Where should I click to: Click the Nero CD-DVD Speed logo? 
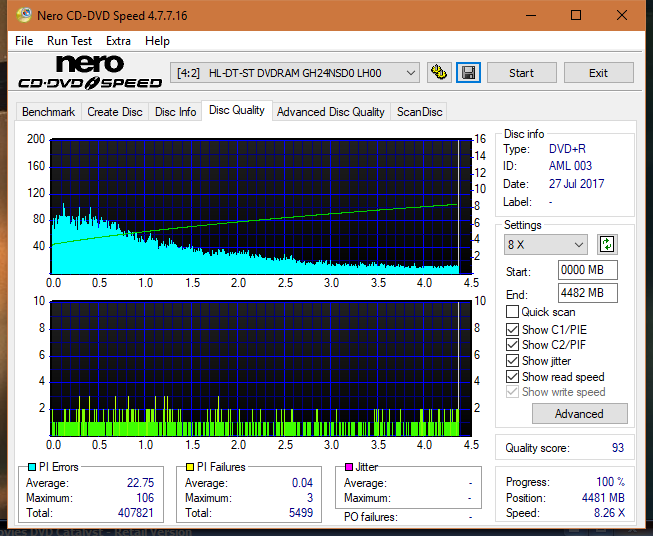(90, 73)
